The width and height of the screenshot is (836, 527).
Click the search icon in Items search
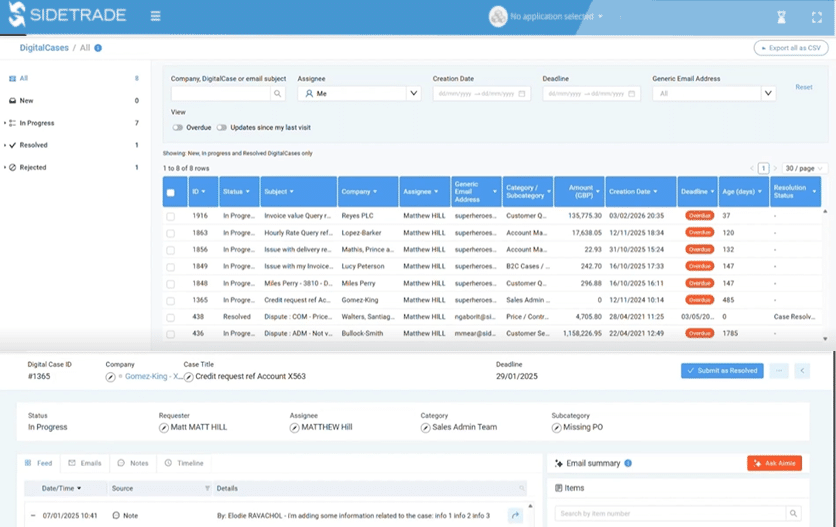click(793, 514)
